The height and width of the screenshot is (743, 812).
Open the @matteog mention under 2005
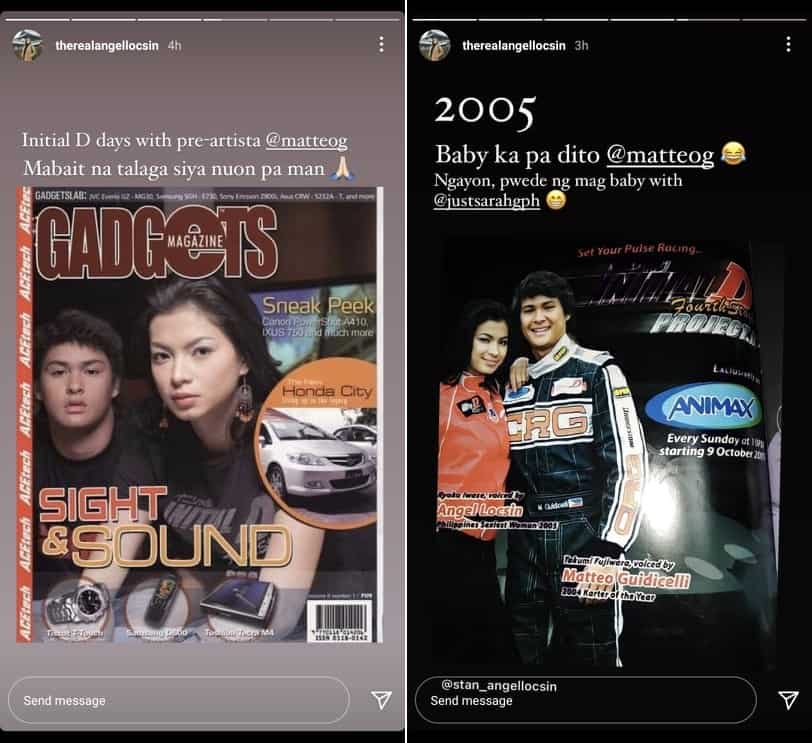(660, 155)
